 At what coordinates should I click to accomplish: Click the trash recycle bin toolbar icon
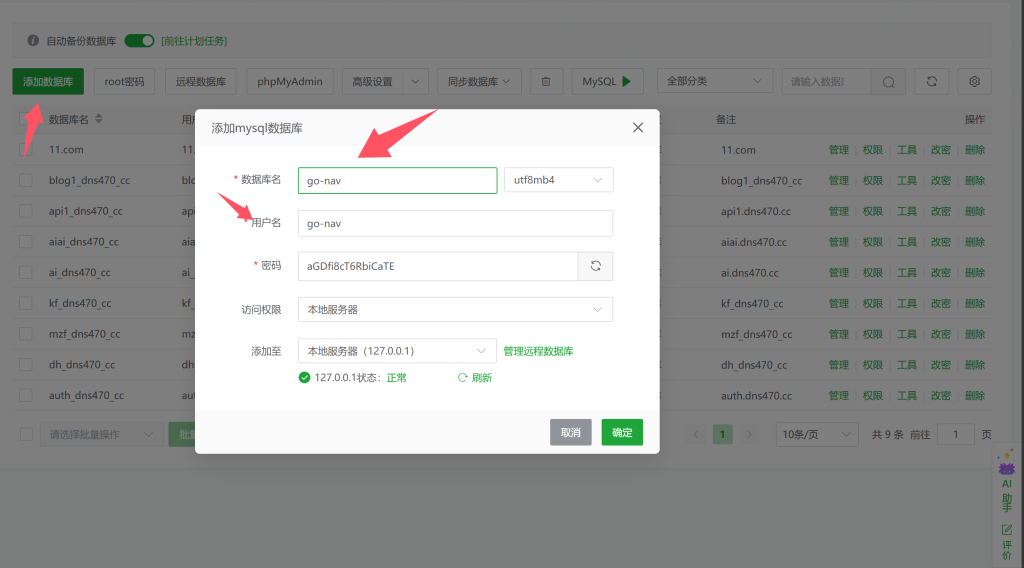tap(546, 82)
